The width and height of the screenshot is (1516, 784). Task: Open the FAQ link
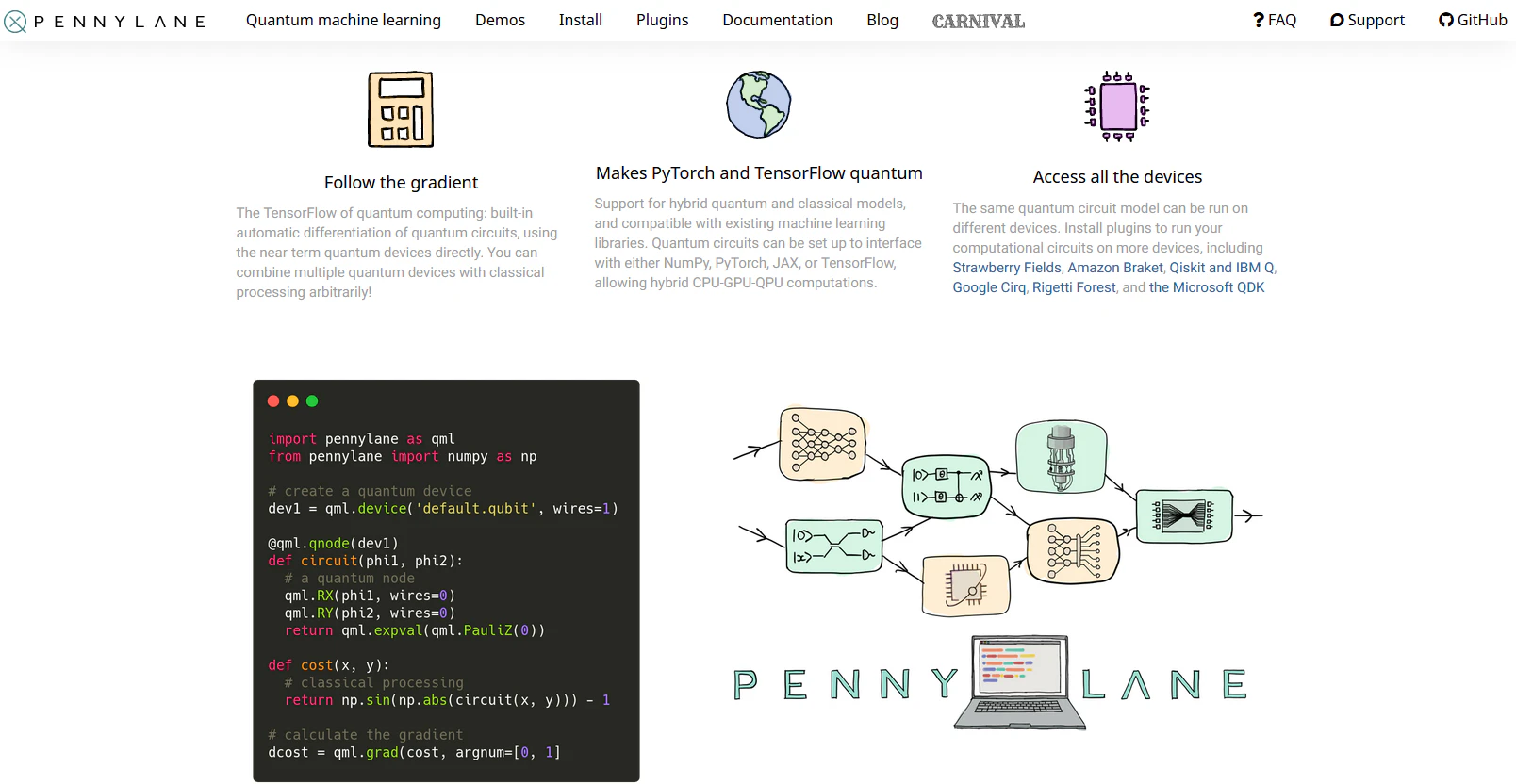tap(1275, 20)
